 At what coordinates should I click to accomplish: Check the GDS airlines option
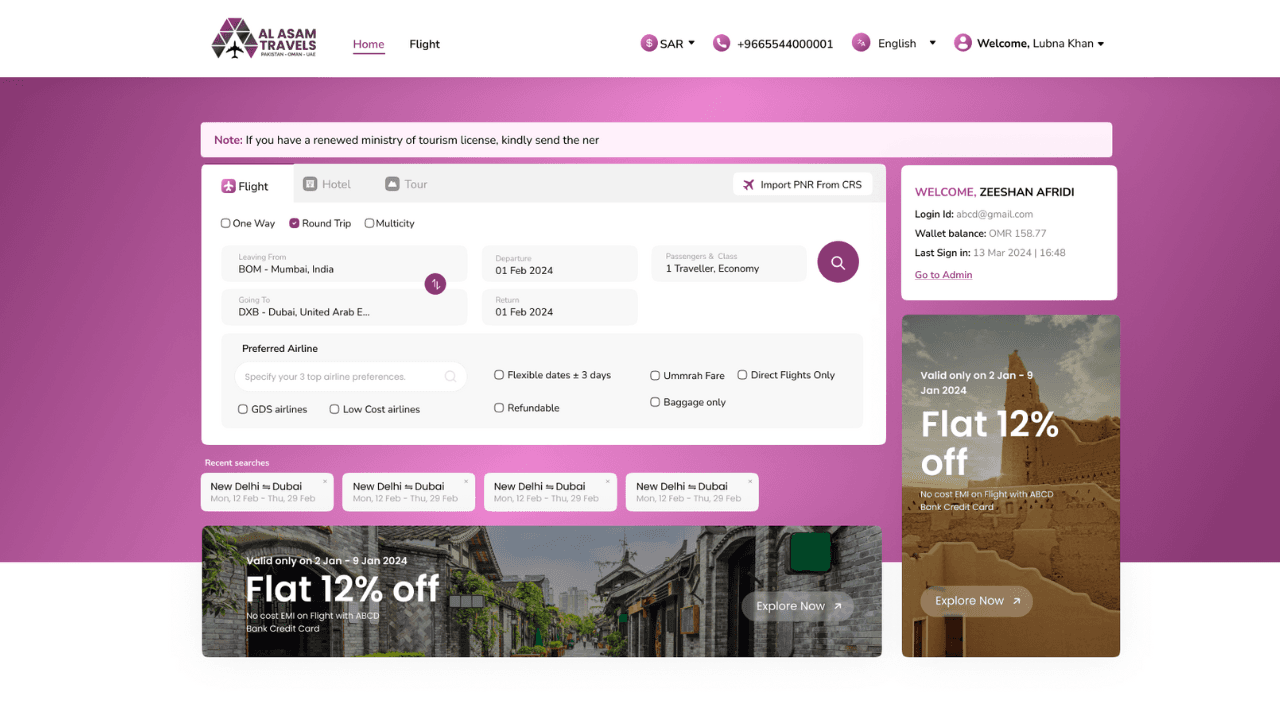pyautogui.click(x=272, y=409)
